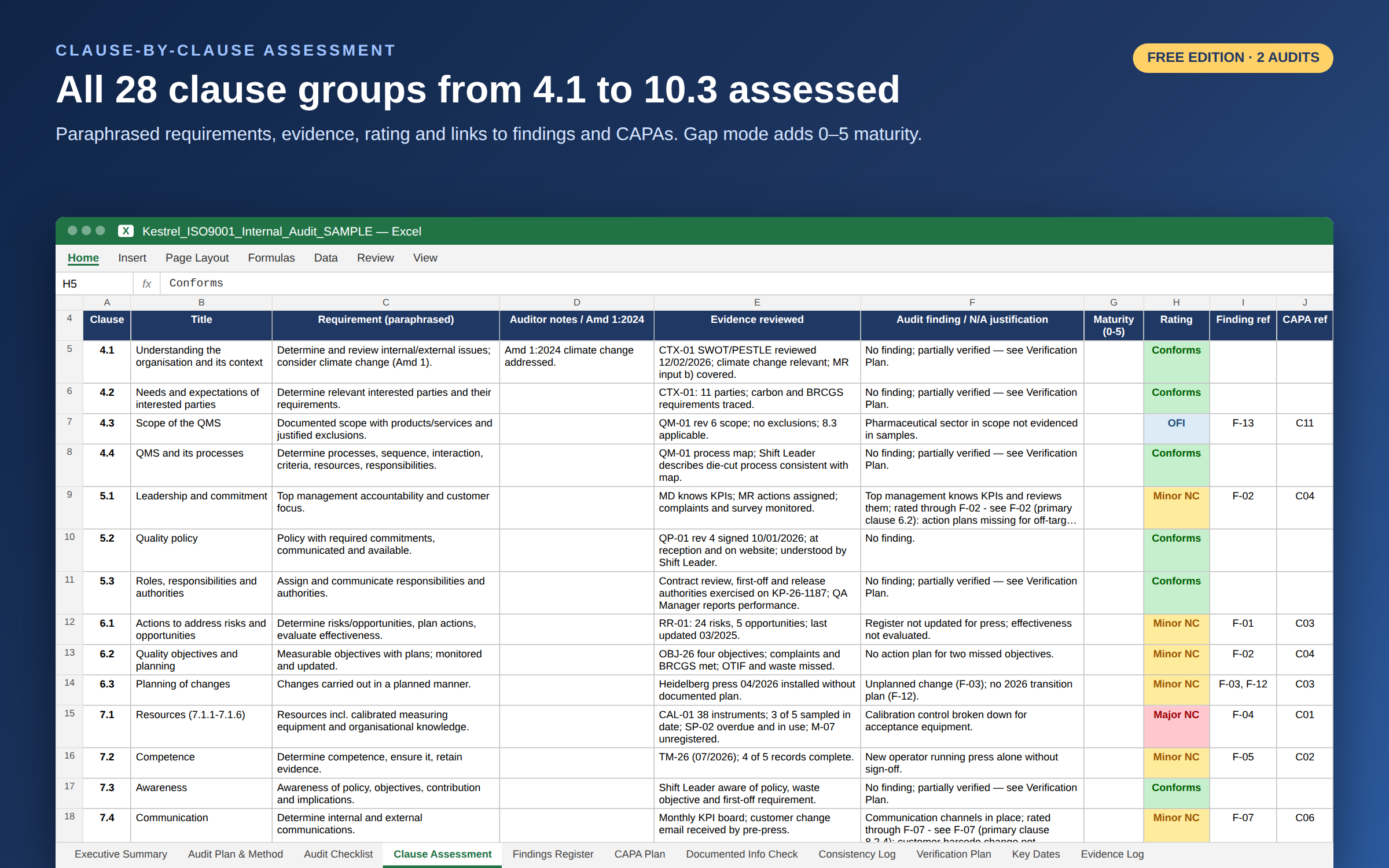Open the View ribbon tab

click(x=425, y=258)
